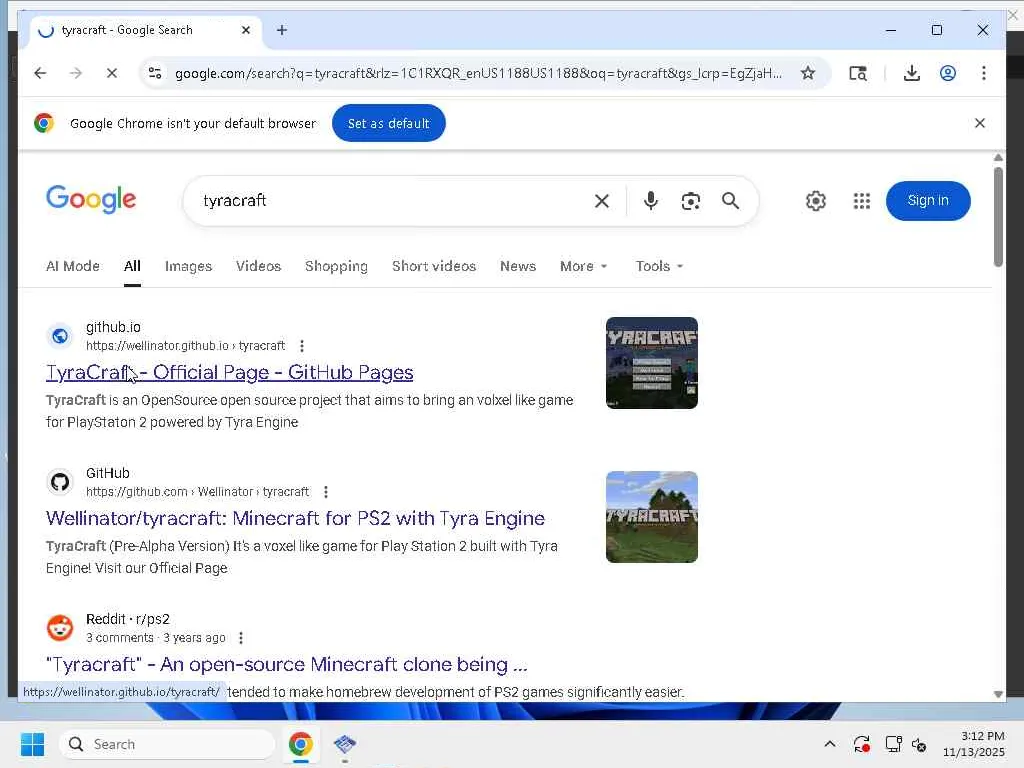Close the tyracraft Google Search tab
The image size is (1024, 768).
246,30
